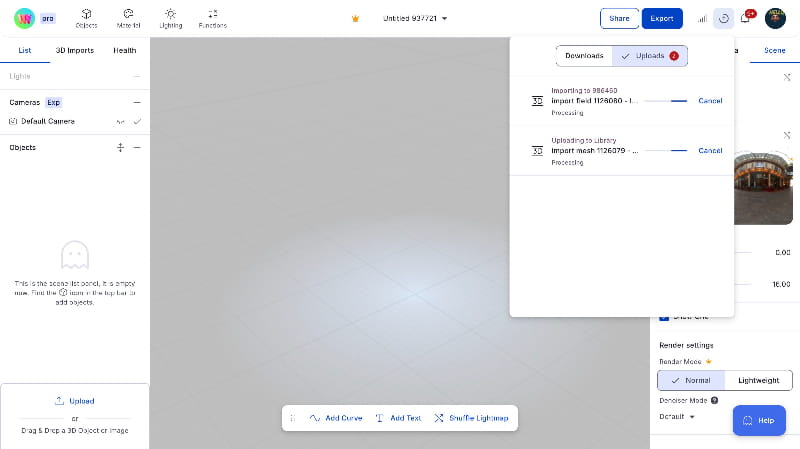
Task: Click the signal bars icon
Action: pos(702,19)
